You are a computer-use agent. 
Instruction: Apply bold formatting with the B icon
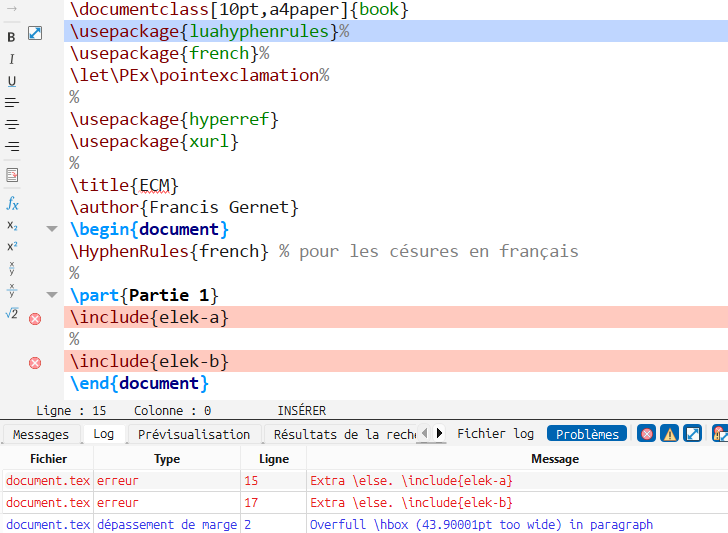[12, 37]
